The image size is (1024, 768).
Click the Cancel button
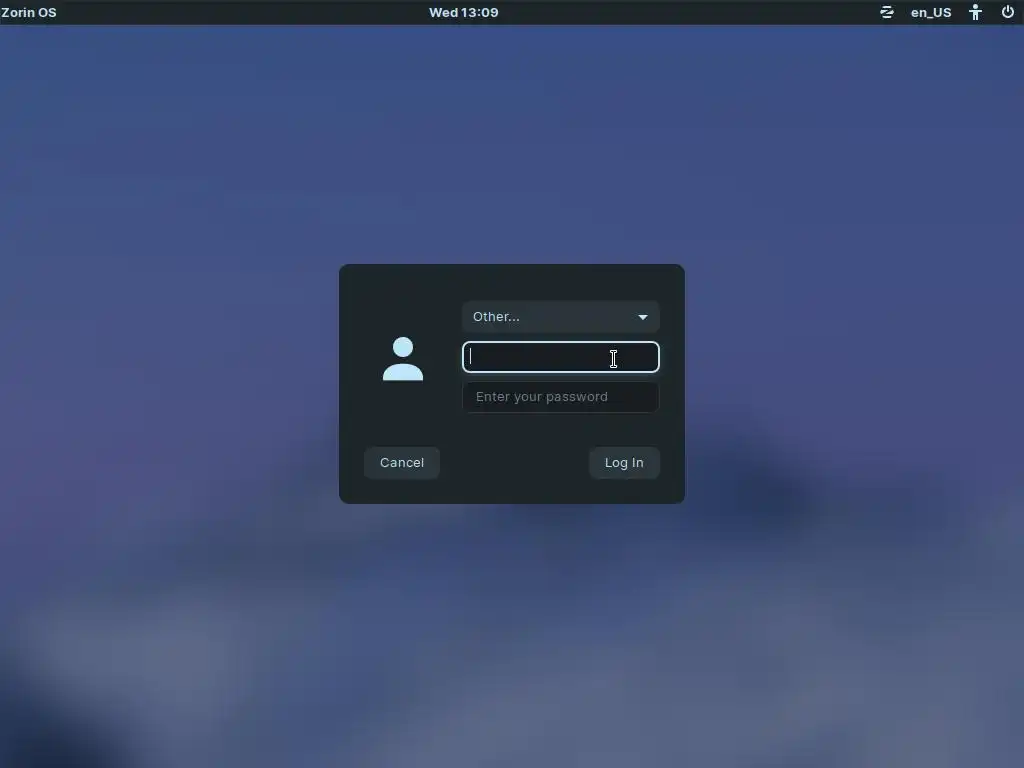tap(402, 463)
